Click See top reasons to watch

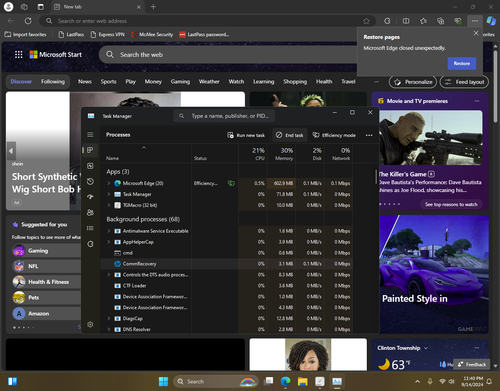(x=451, y=204)
